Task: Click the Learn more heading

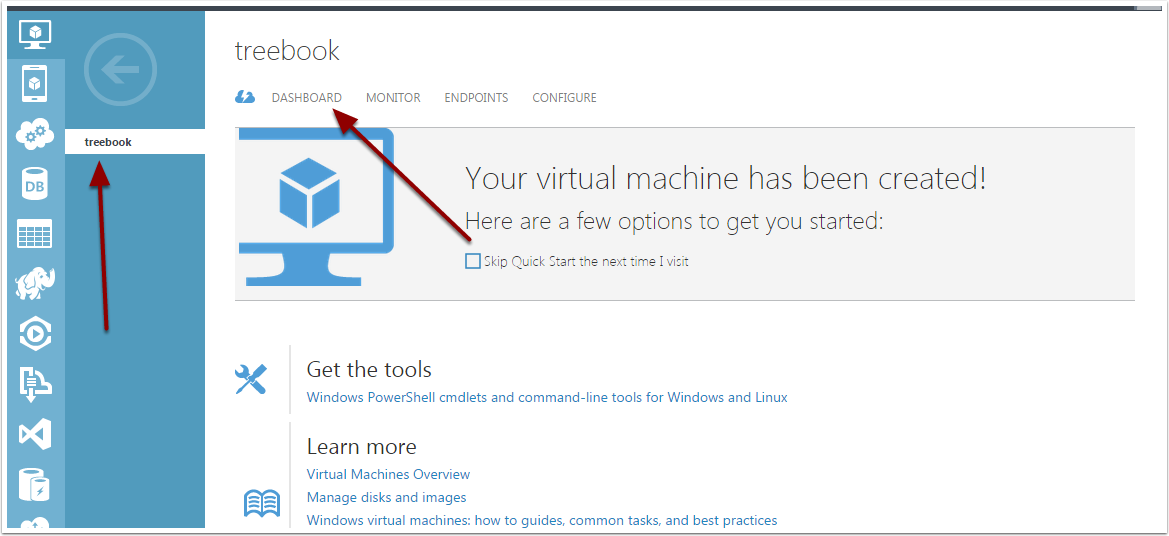Action: (x=362, y=447)
